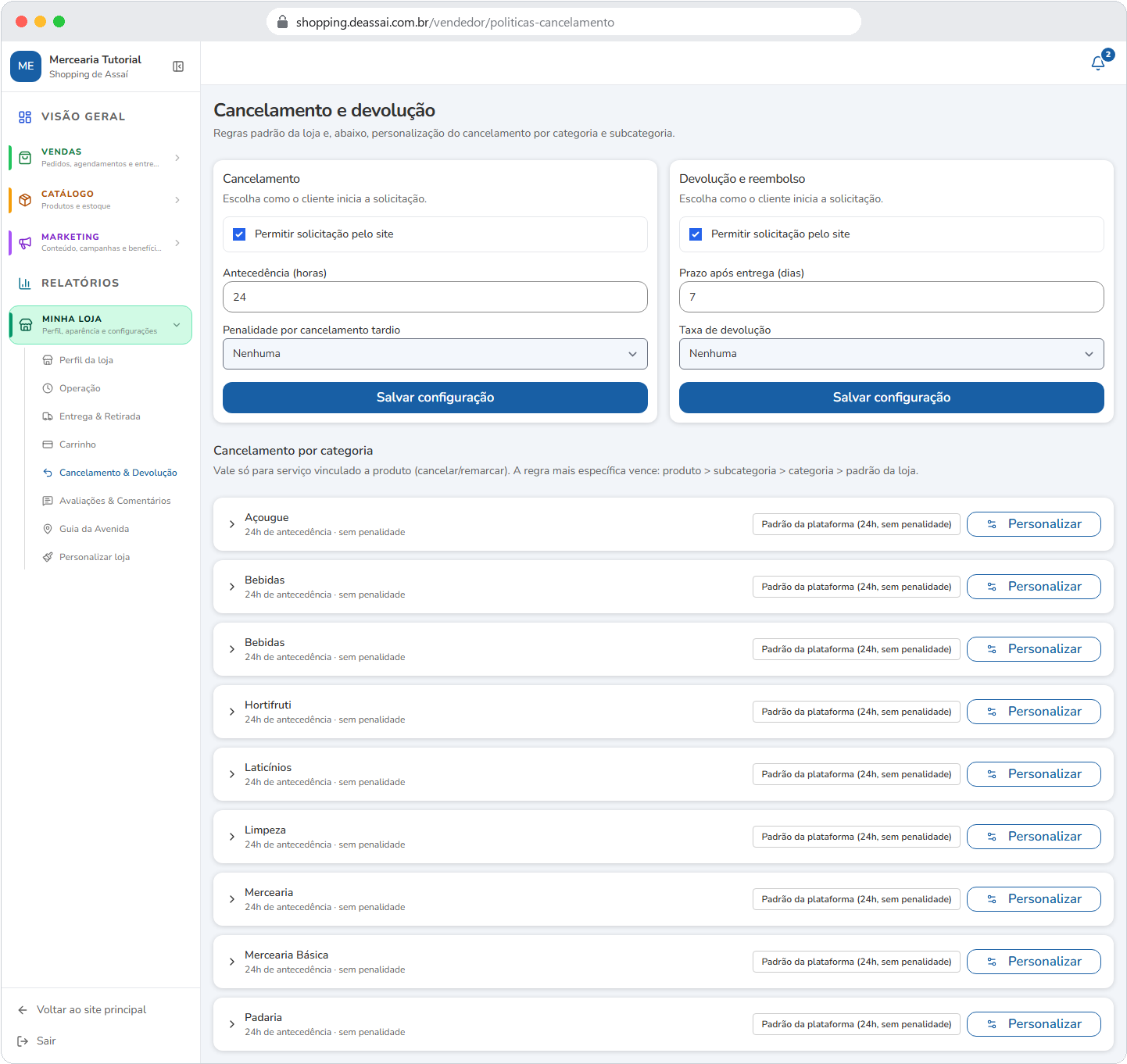Click the ME store avatar

coord(26,66)
